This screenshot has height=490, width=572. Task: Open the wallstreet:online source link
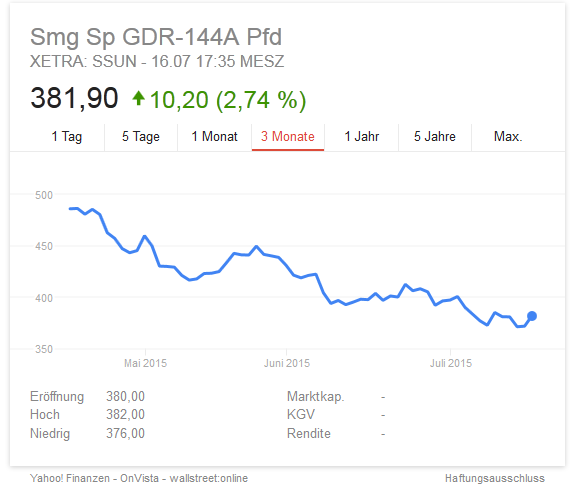coord(209,478)
